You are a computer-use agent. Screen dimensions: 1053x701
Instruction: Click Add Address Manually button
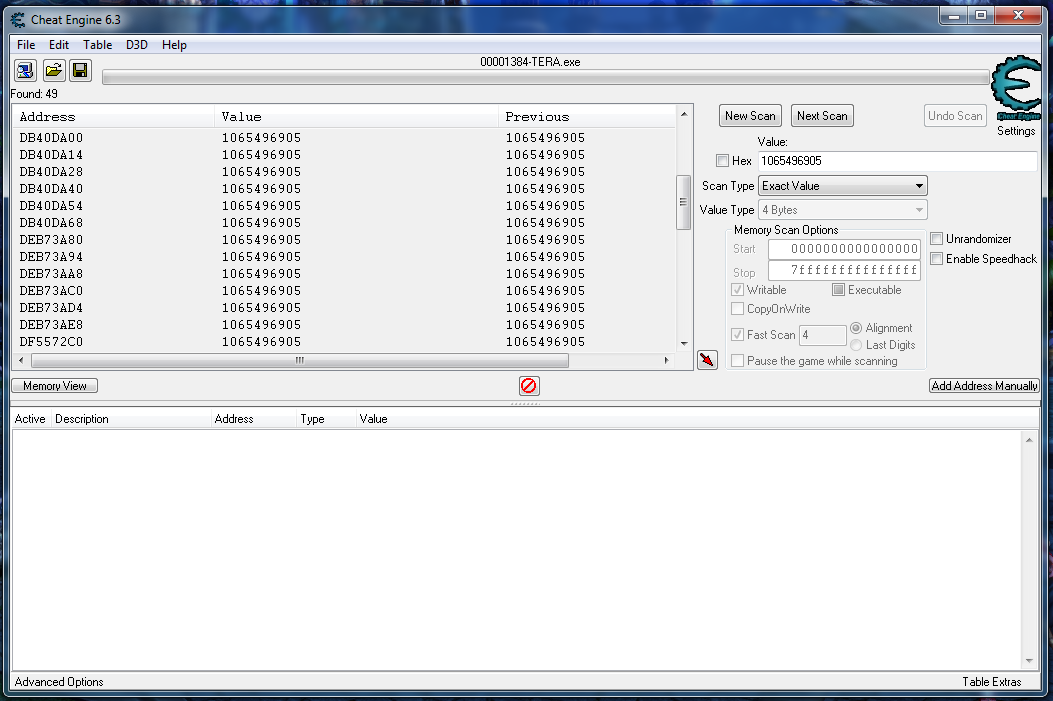984,386
